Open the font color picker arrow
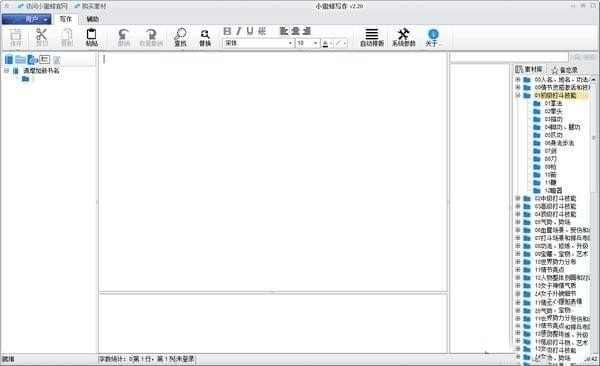 [x=331, y=44]
